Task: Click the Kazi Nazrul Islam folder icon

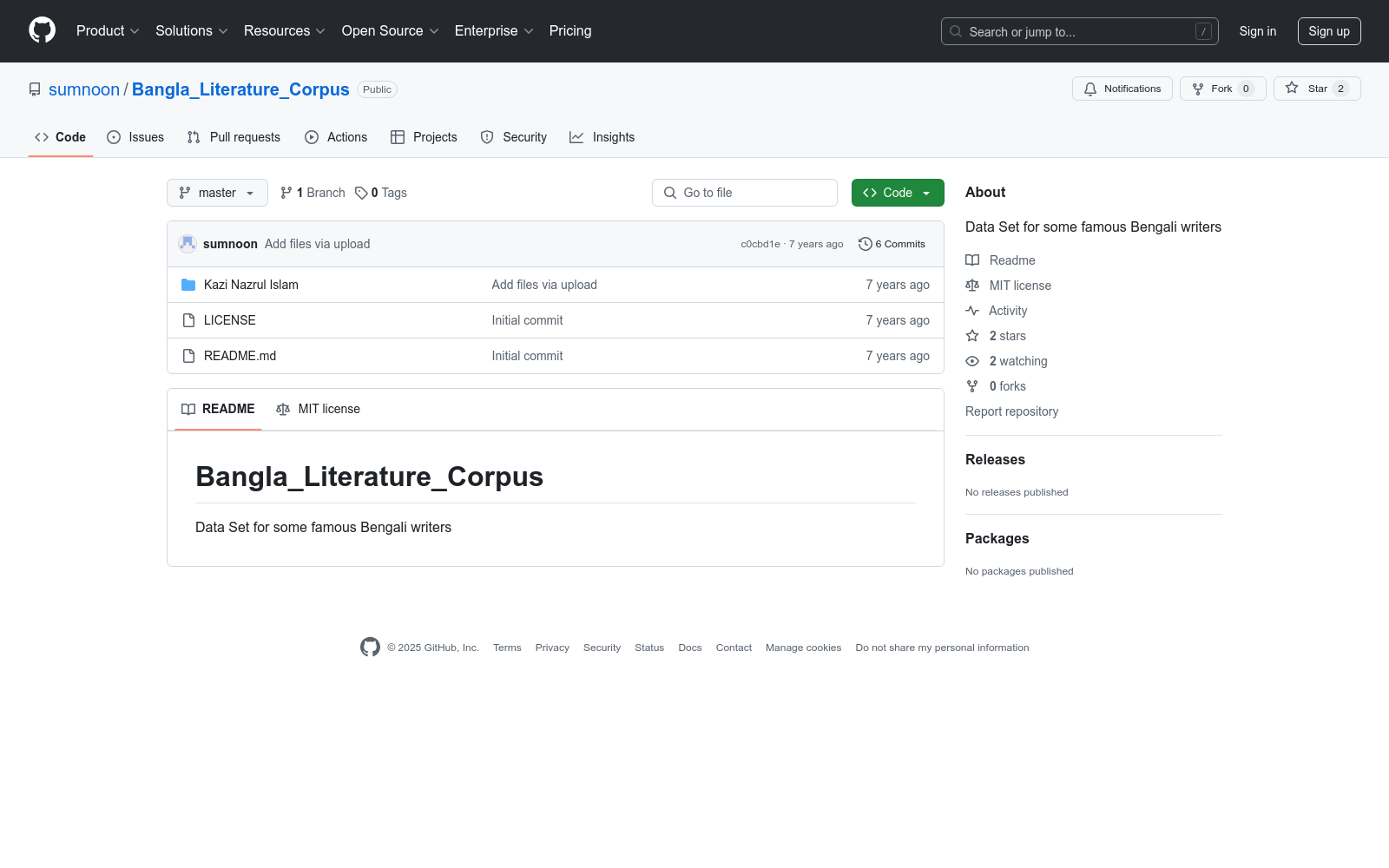Action: click(x=188, y=285)
